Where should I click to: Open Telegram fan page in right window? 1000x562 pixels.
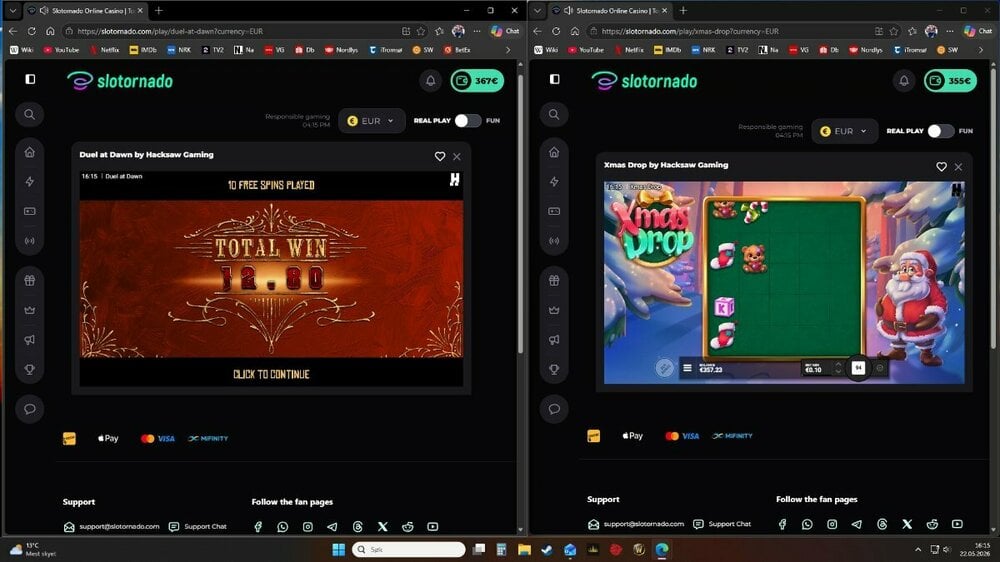pyautogui.click(x=857, y=524)
